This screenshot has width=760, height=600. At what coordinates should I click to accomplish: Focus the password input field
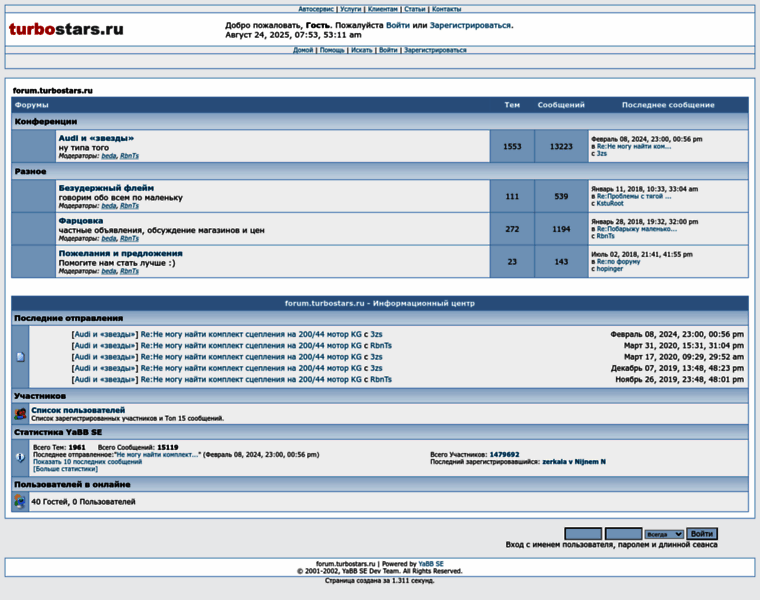pos(623,534)
